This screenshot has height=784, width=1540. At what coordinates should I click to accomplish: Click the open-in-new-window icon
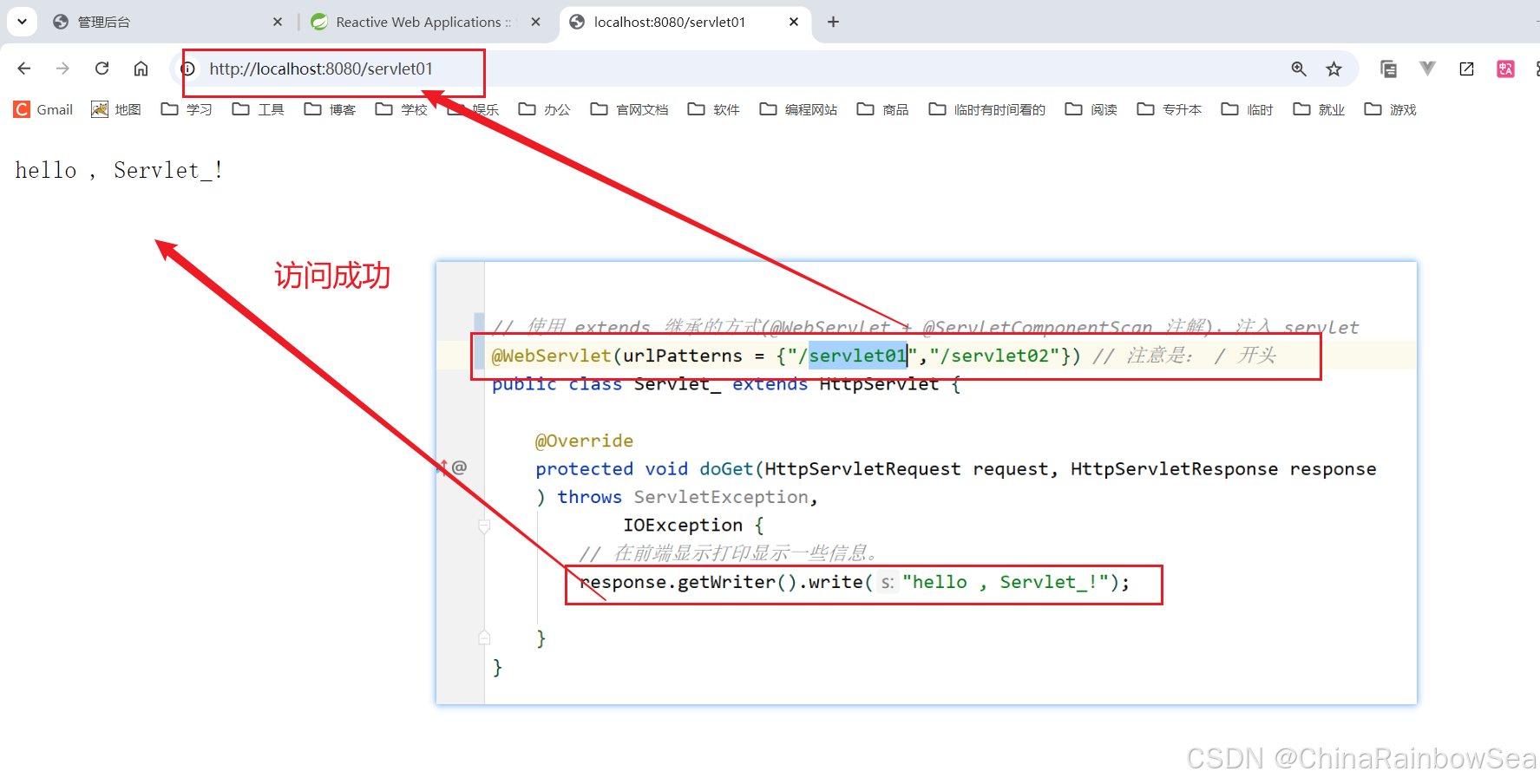click(x=1466, y=68)
